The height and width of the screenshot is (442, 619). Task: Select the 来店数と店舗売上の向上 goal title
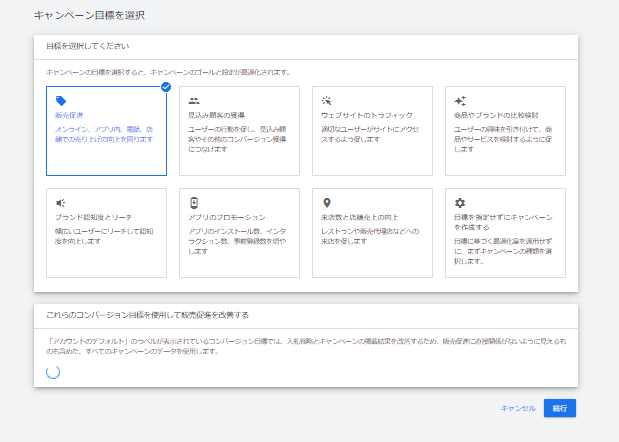[360, 217]
